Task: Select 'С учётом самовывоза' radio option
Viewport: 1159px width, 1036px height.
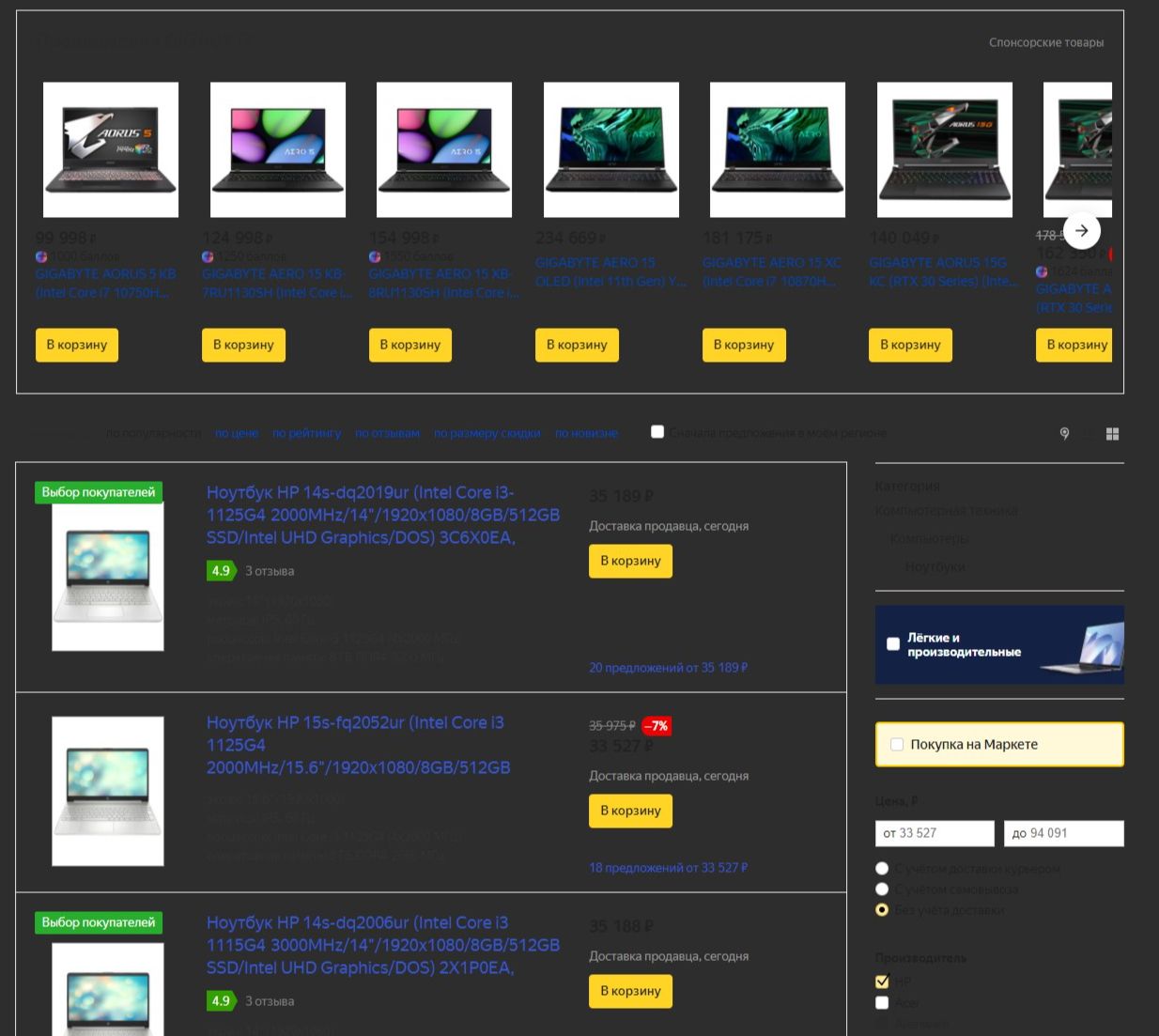Action: [x=882, y=889]
